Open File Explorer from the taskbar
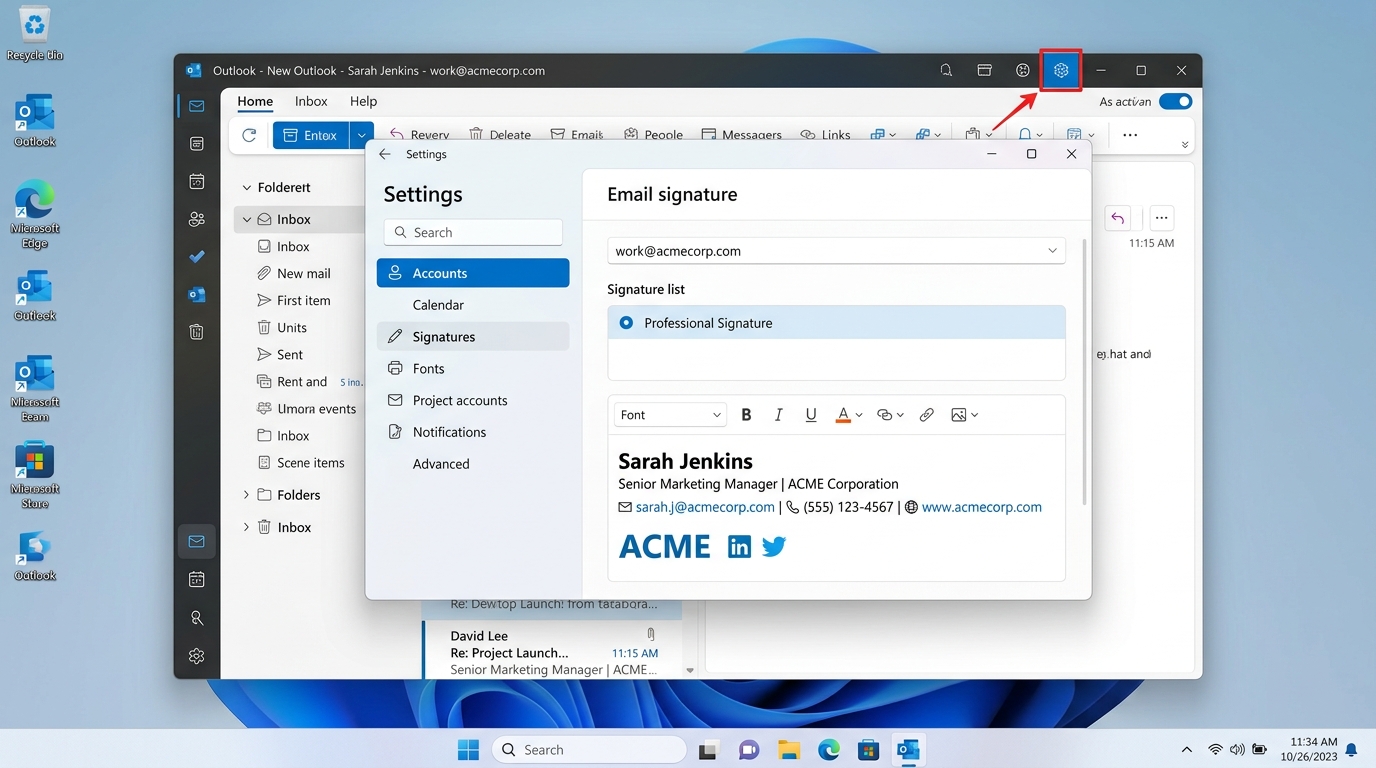This screenshot has height=768, width=1376. coord(788,749)
